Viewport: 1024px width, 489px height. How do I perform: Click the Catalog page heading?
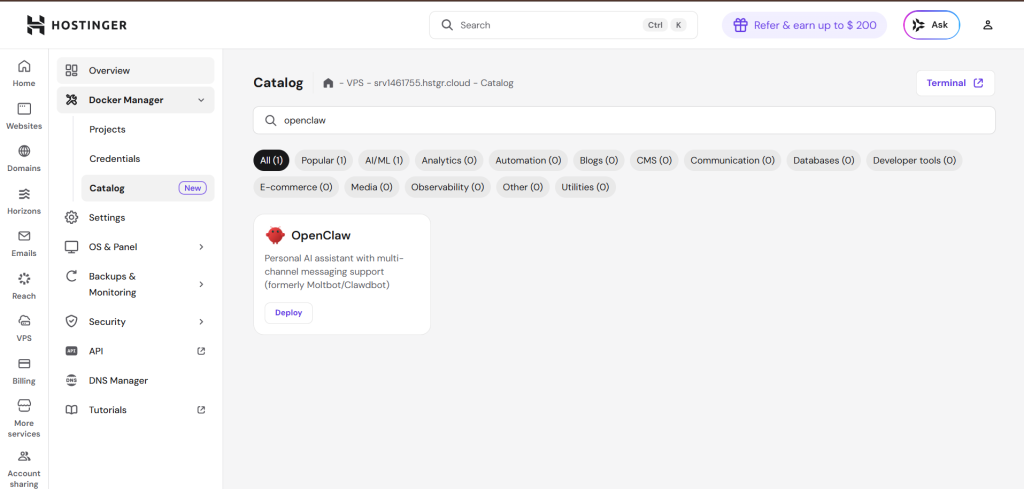278,83
